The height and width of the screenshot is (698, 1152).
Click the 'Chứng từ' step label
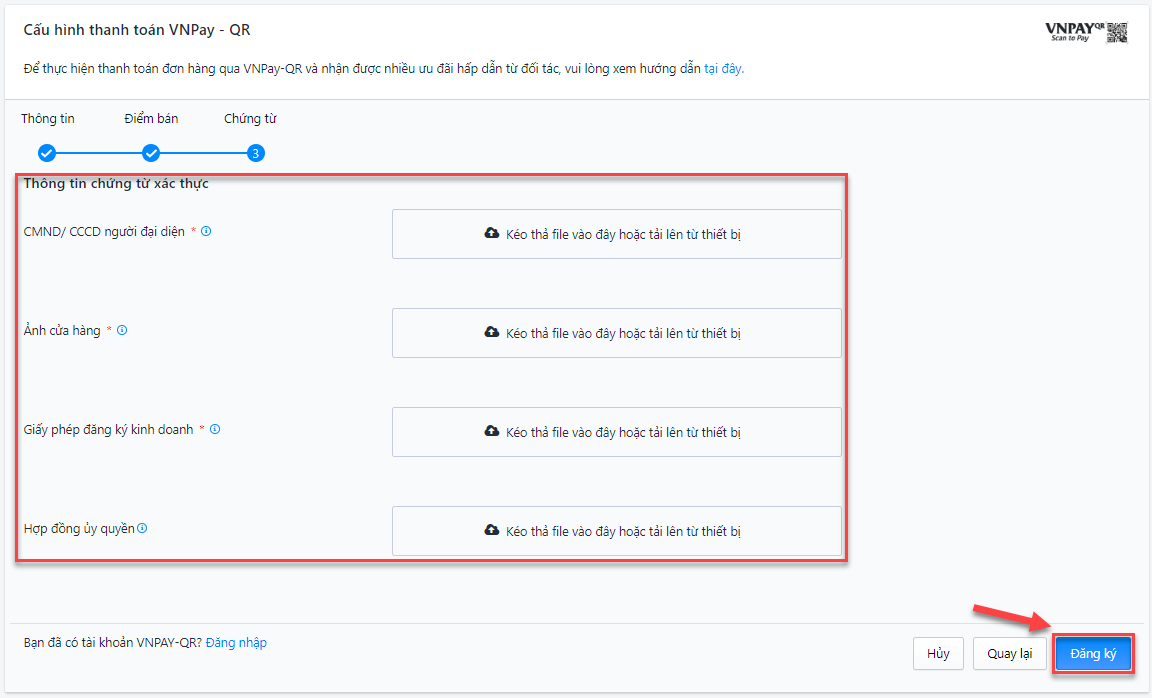(x=251, y=119)
